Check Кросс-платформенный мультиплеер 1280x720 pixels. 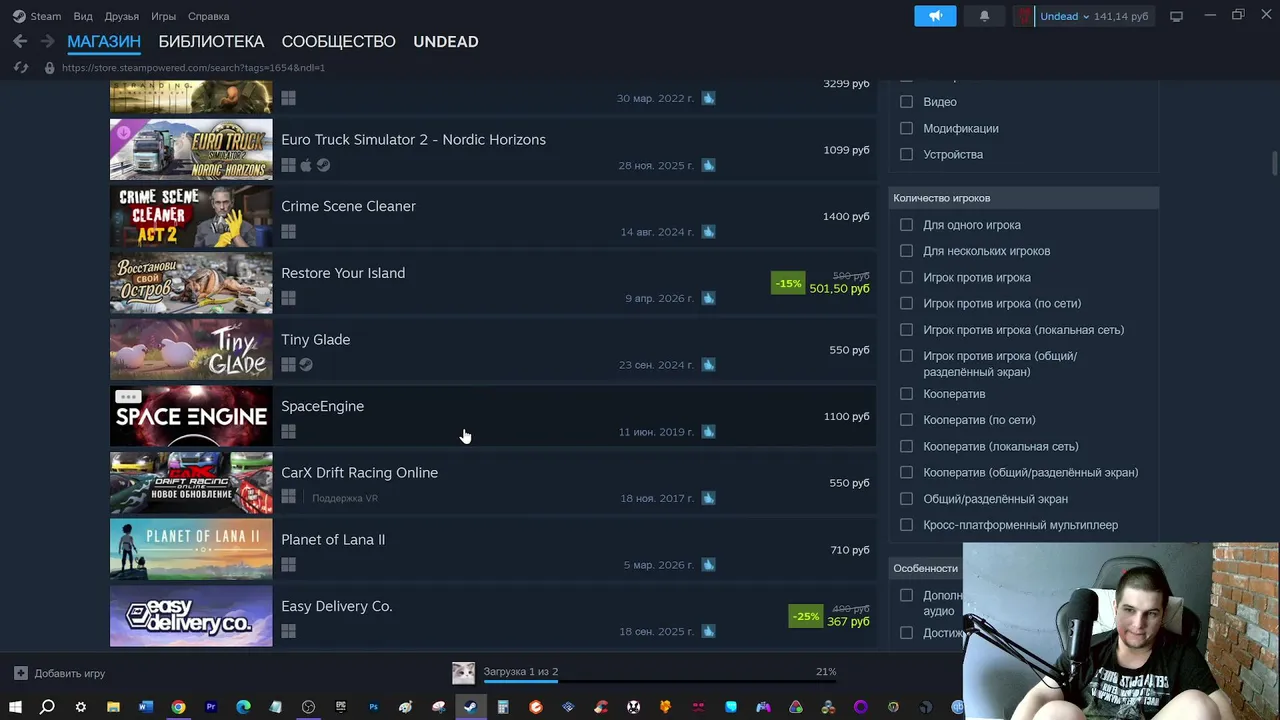906,525
